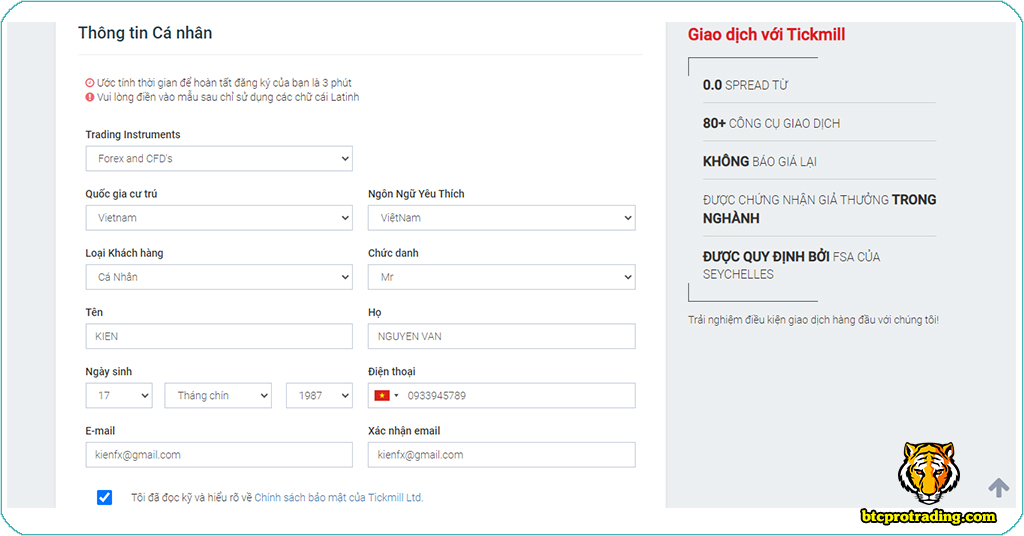Open the Chức danh title dropdown
Viewport: 1024px width, 536px height.
pyautogui.click(x=501, y=277)
